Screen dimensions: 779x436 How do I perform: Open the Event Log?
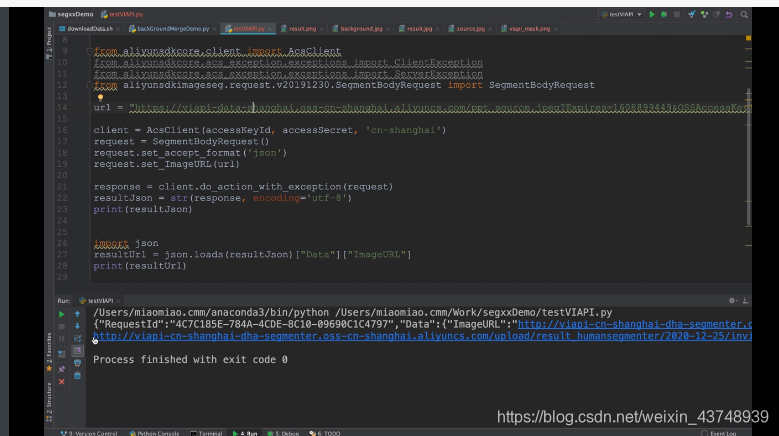tap(719, 433)
